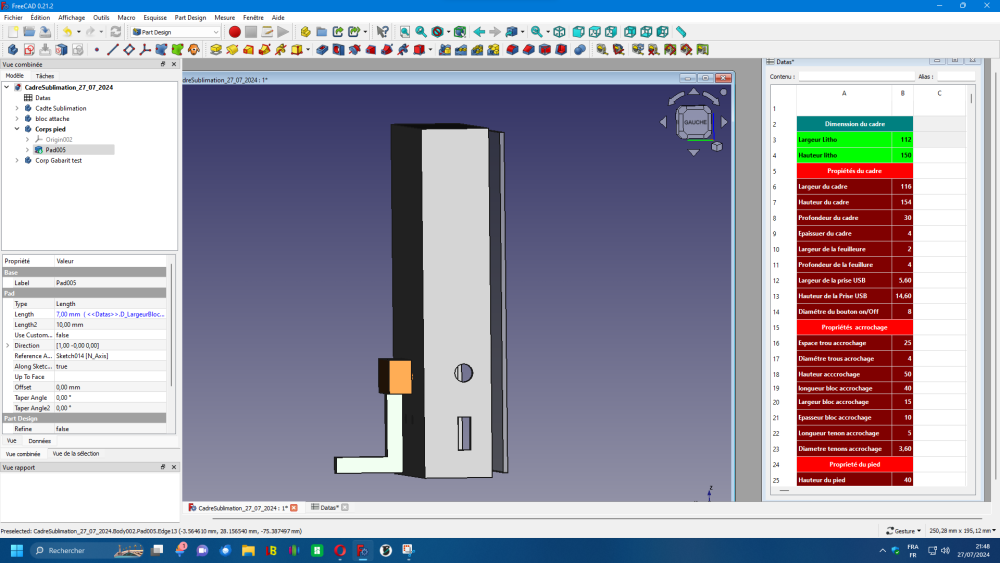This screenshot has width=1000, height=563.
Task: Click taskbar Rechercher search box
Action: (87, 550)
